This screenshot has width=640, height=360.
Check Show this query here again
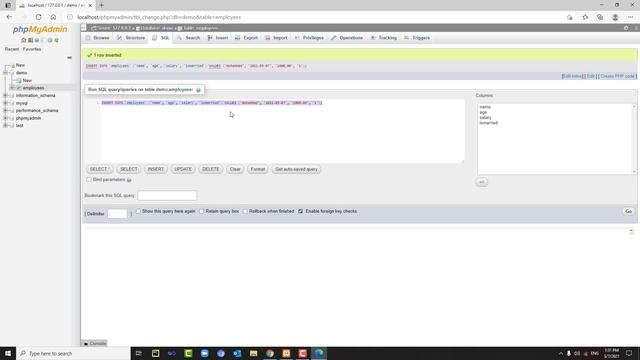point(138,211)
